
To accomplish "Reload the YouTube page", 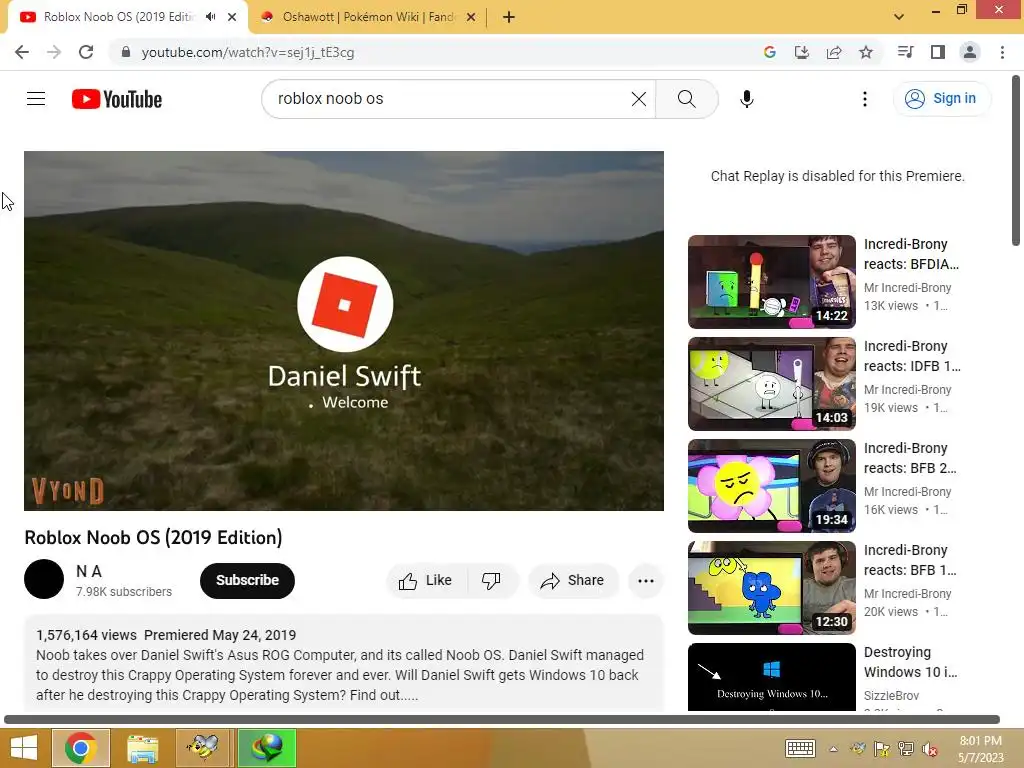I will pyautogui.click(x=86, y=52).
